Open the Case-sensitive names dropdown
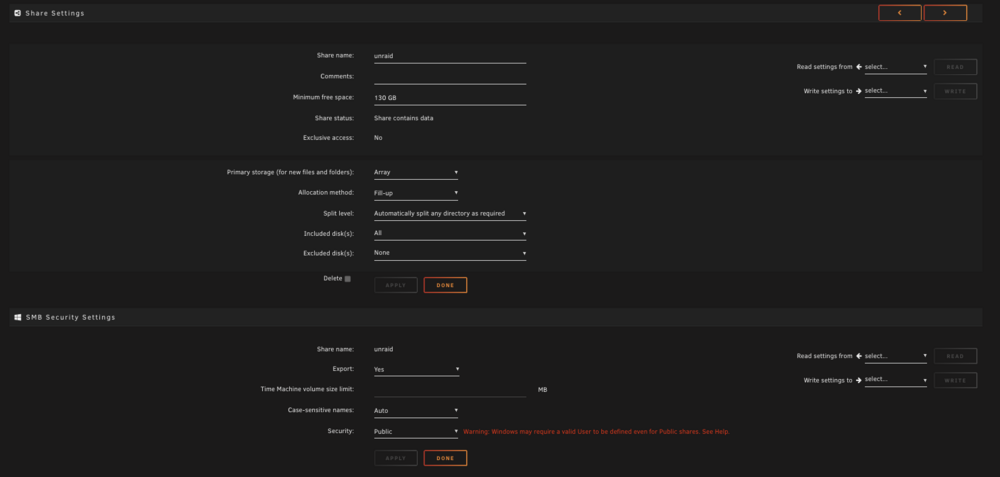This screenshot has width=1000, height=477. [416, 411]
